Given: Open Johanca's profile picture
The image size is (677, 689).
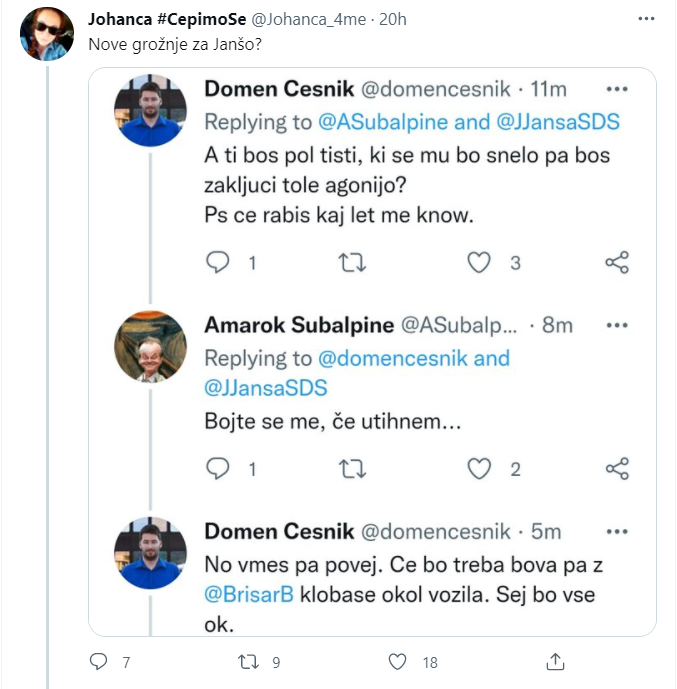Looking at the screenshot, I should click(47, 34).
